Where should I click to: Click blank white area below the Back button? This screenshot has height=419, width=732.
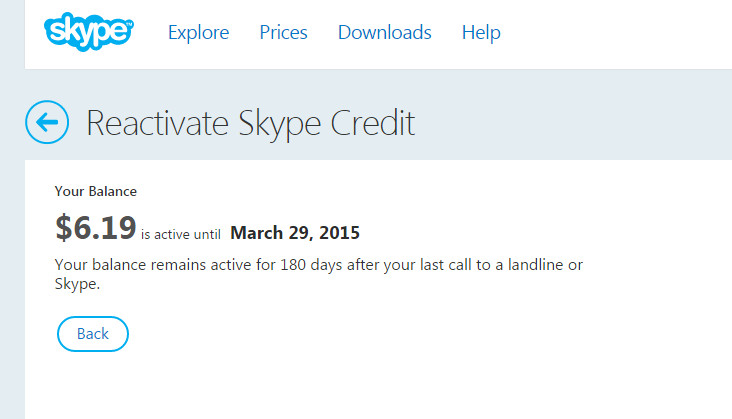pyautogui.click(x=300, y=385)
